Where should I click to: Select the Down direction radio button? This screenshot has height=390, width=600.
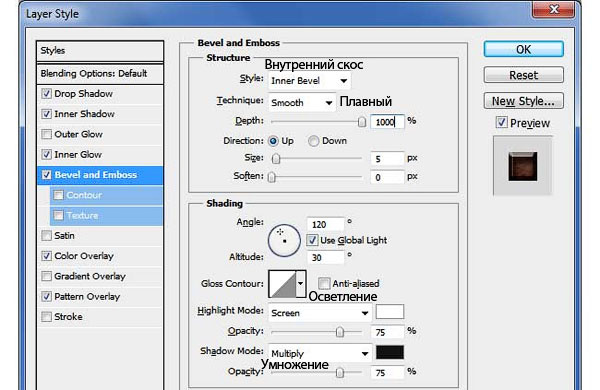(313, 141)
